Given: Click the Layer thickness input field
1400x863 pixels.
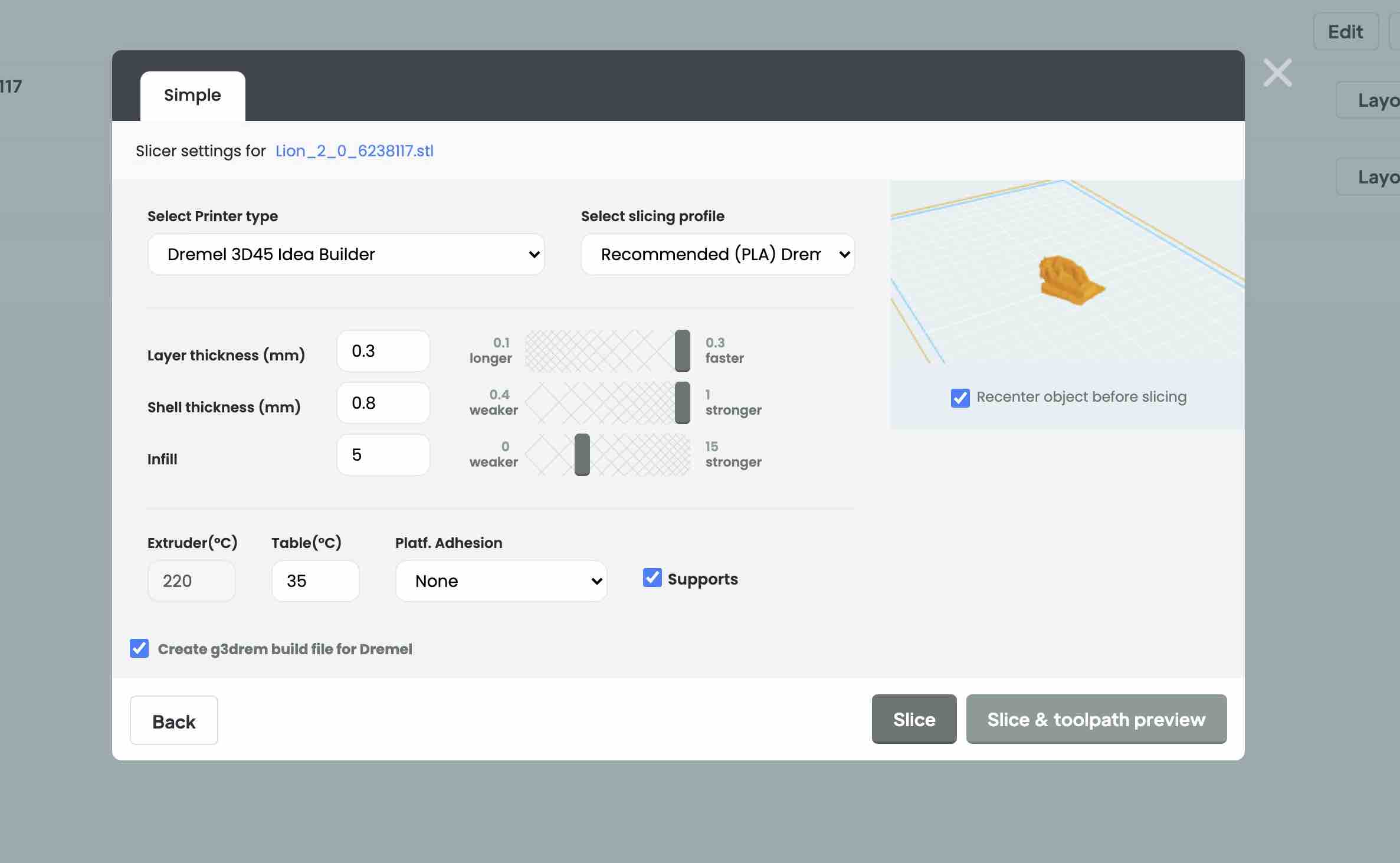Looking at the screenshot, I should pos(383,351).
